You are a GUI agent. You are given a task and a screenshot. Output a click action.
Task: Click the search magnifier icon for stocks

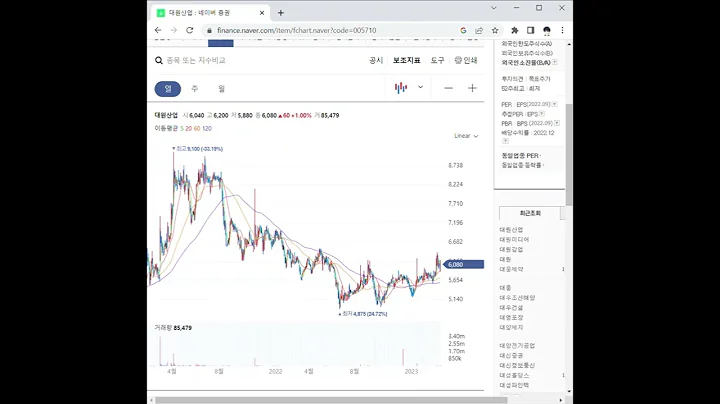coord(158,60)
